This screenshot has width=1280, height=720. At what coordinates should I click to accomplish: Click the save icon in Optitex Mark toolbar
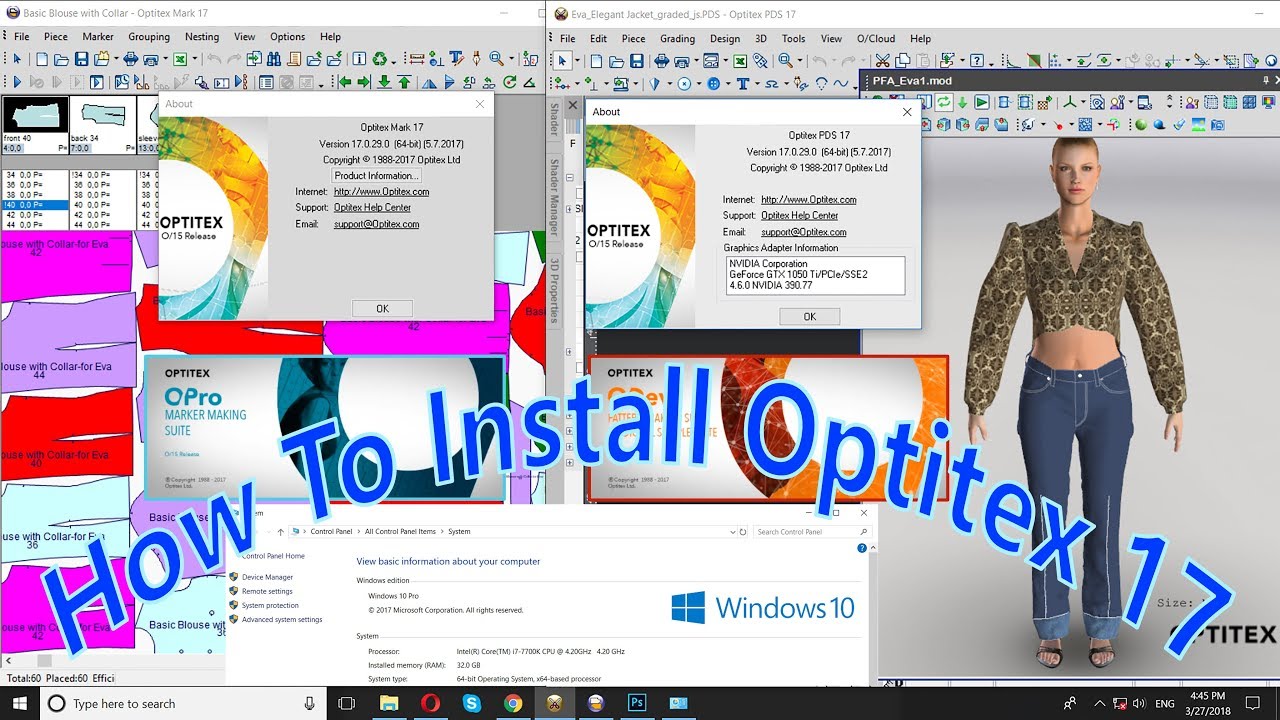81,59
